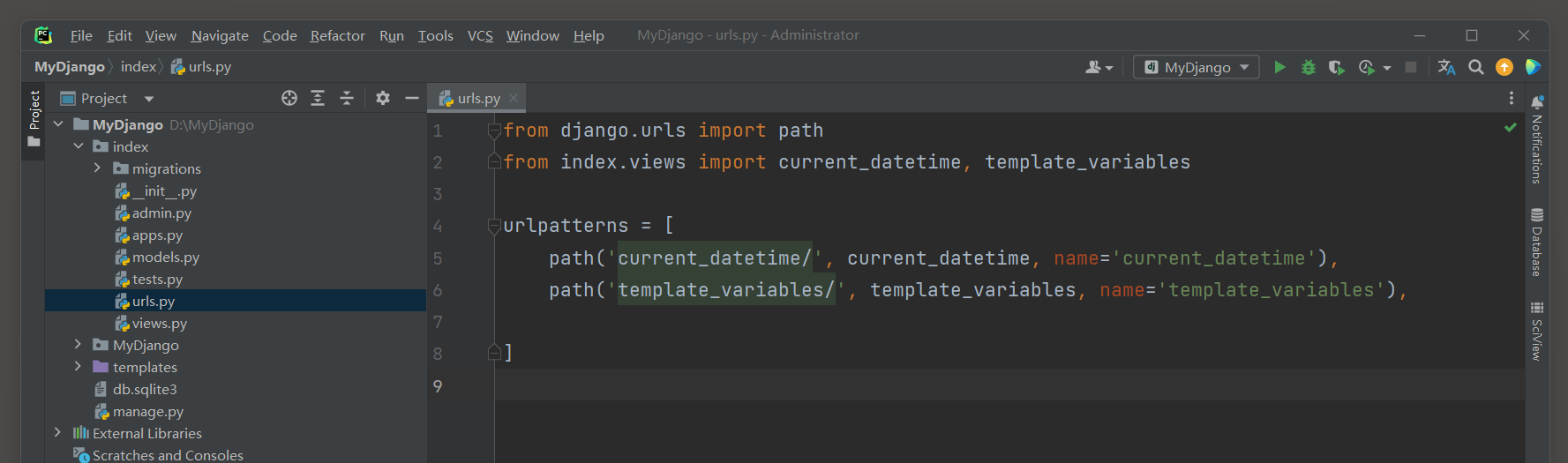Open editor tab options three dots

click(1512, 98)
